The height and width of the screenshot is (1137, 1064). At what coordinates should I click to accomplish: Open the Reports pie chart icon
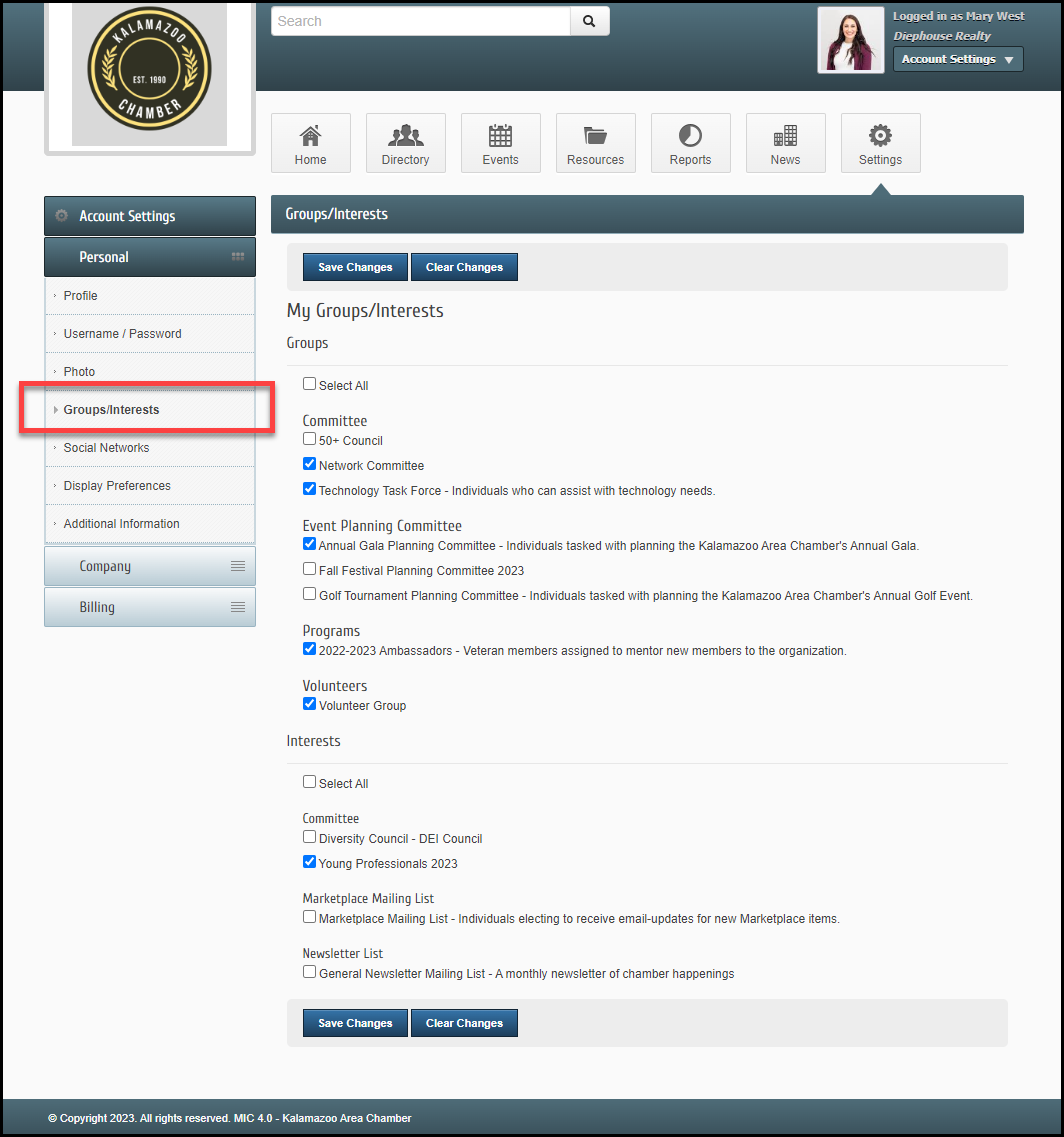pos(690,137)
